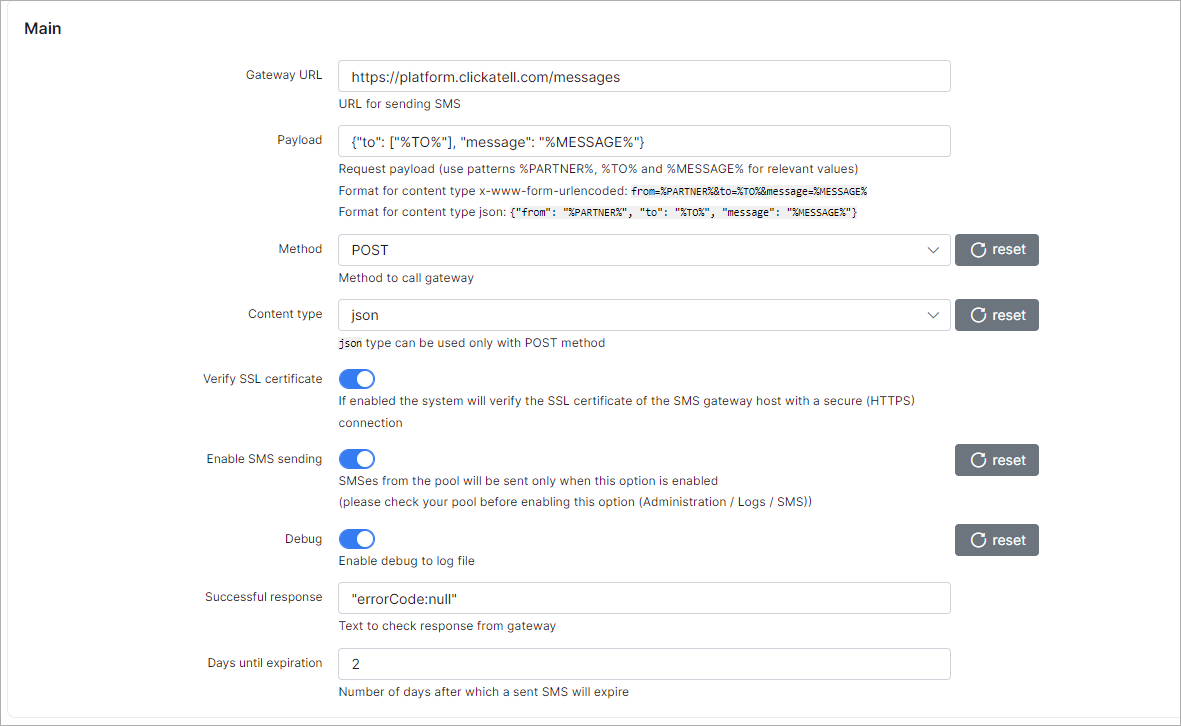Viewport: 1181px width, 726px height.
Task: Reset the Method setting
Action: (996, 250)
